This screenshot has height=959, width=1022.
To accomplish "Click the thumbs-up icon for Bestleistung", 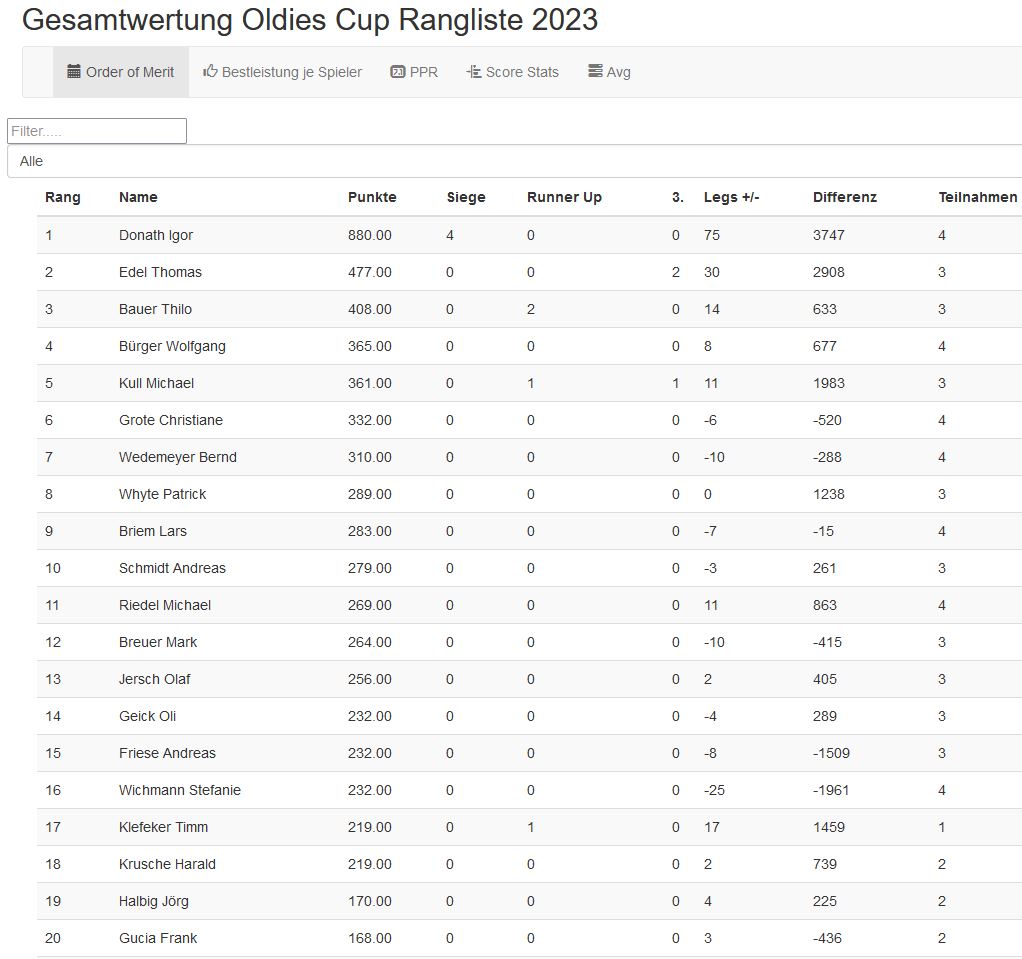I will click(x=210, y=72).
